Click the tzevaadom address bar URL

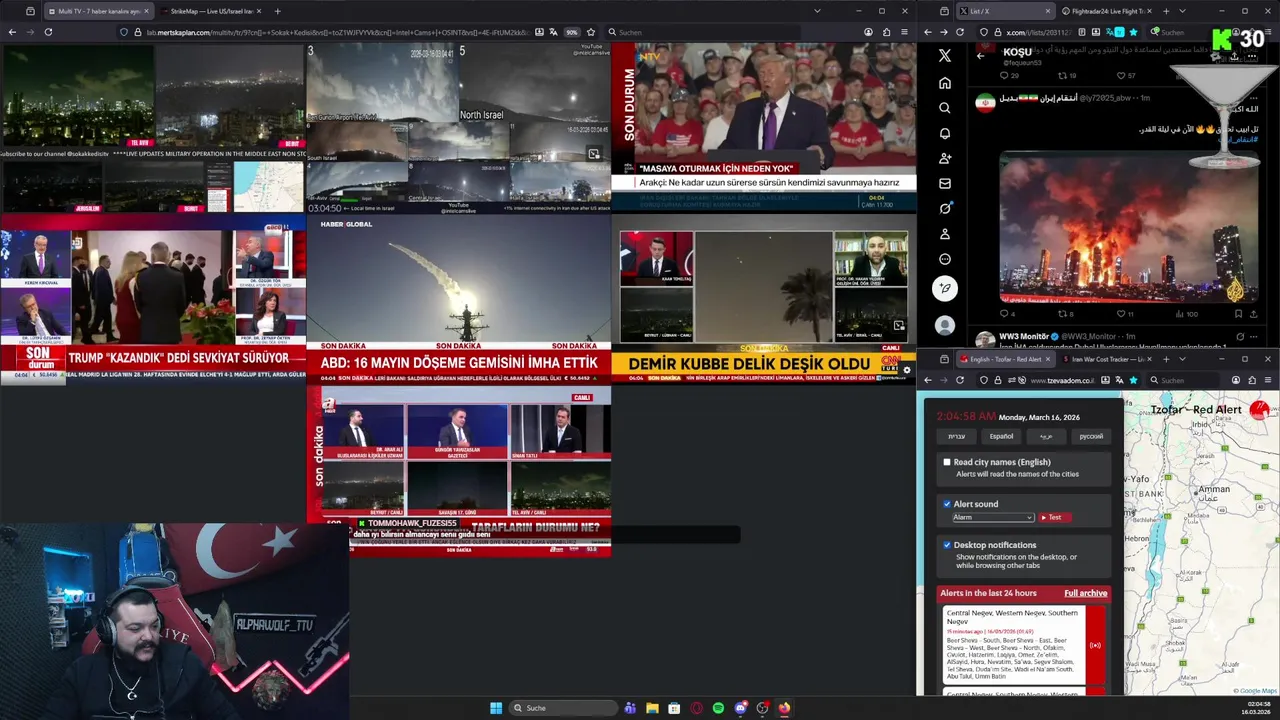[1060, 380]
